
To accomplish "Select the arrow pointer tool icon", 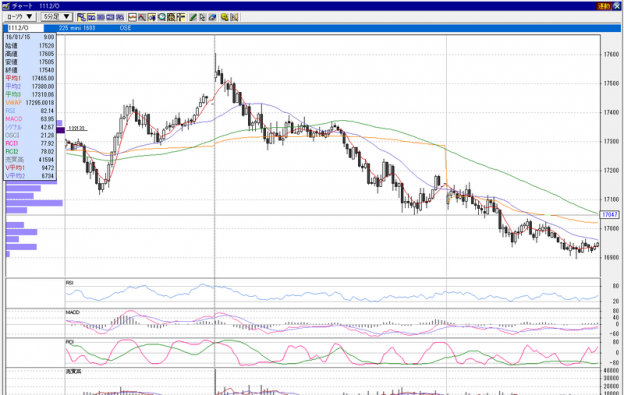I will pos(203,17).
